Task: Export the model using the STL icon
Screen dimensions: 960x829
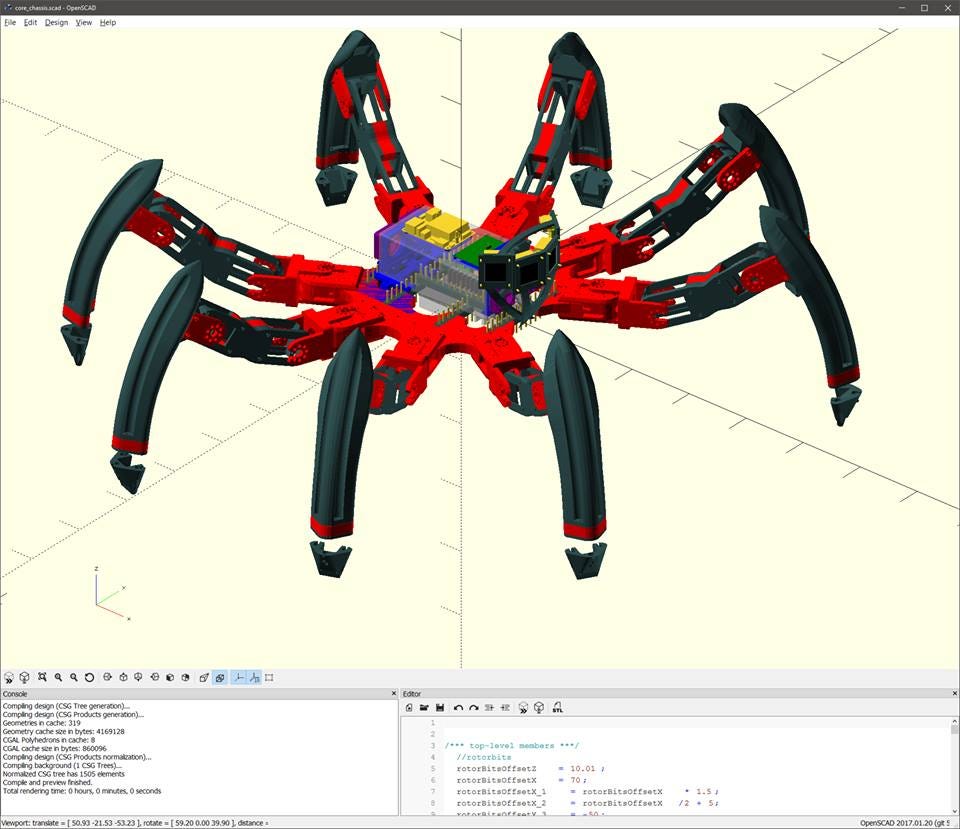Action: (558, 707)
